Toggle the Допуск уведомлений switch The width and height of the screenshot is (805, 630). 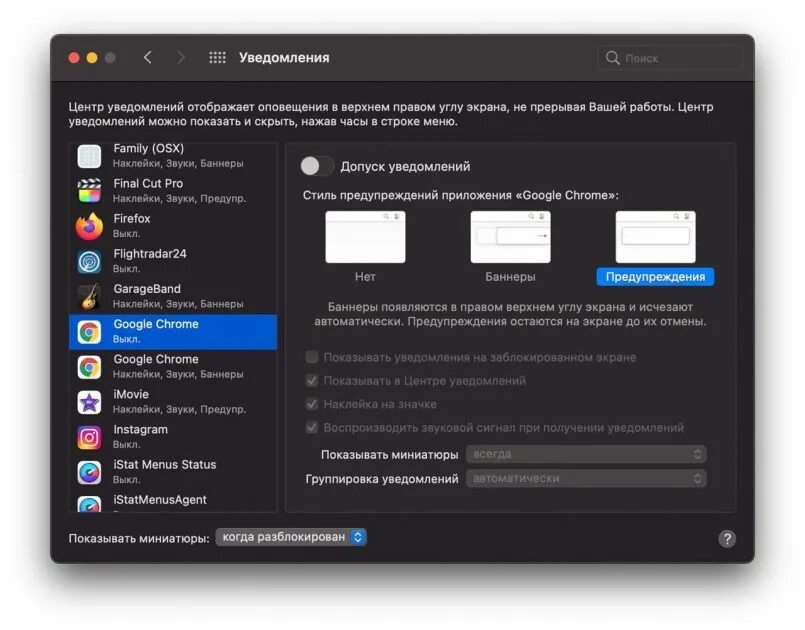coord(317,166)
